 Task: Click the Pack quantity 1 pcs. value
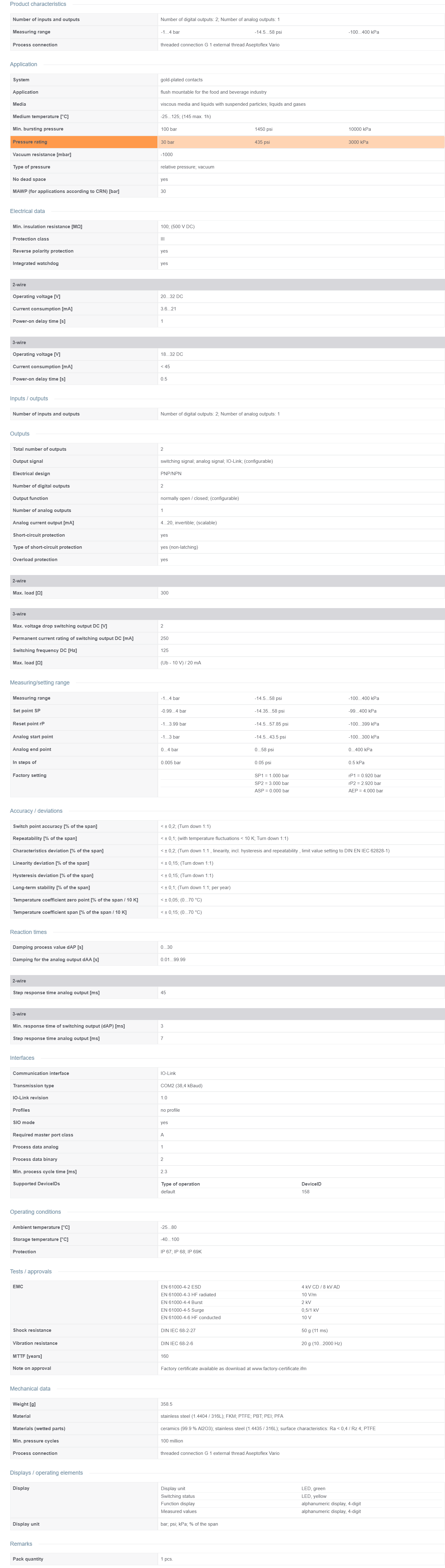click(x=166, y=1559)
